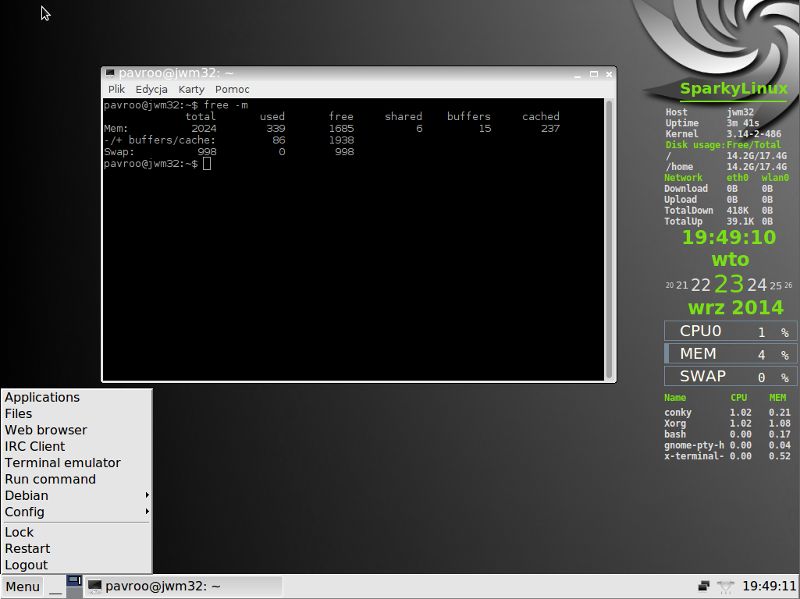The width and height of the screenshot is (800, 599).
Task: Expand the Debian submenu
Action: [x=25, y=495]
